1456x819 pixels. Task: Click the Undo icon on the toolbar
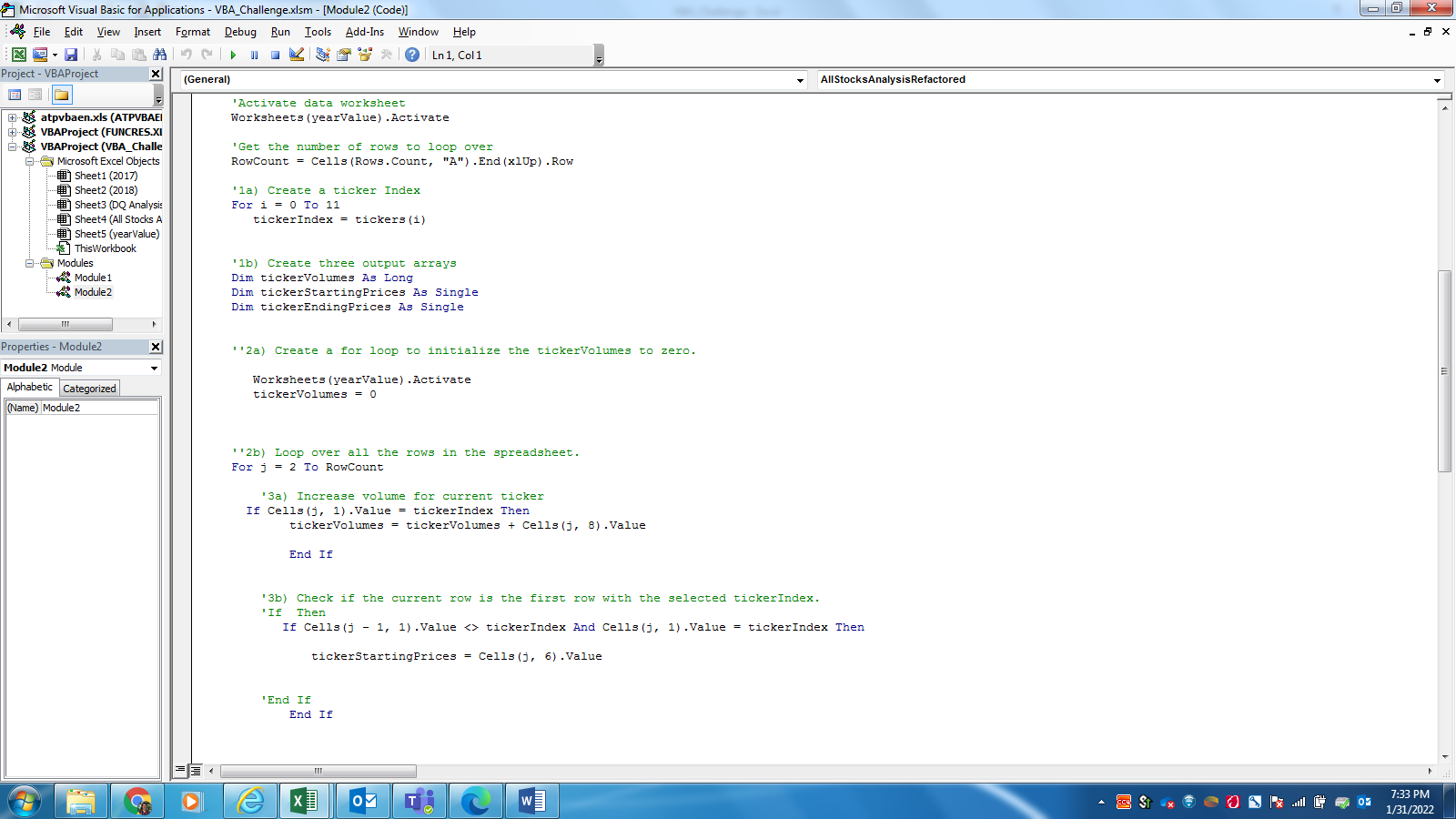tap(186, 54)
